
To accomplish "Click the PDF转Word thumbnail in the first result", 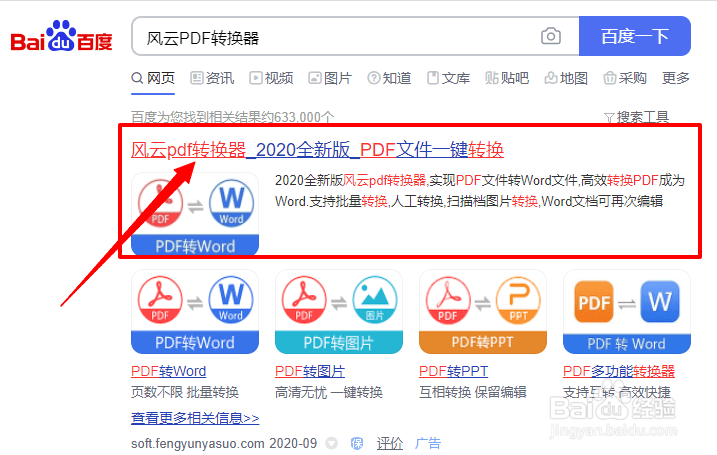I will click(195, 214).
